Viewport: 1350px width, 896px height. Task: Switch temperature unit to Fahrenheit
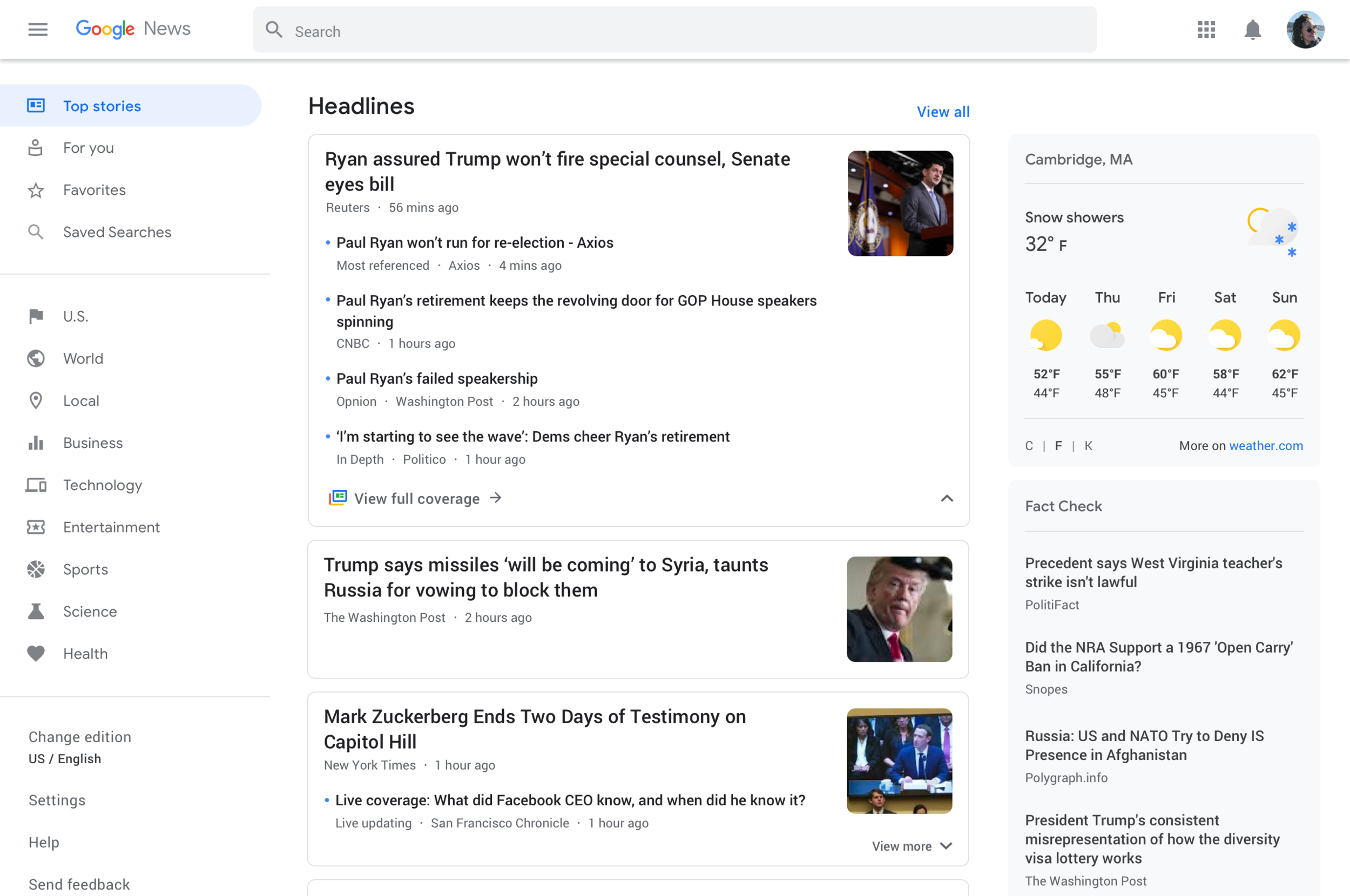click(x=1058, y=446)
